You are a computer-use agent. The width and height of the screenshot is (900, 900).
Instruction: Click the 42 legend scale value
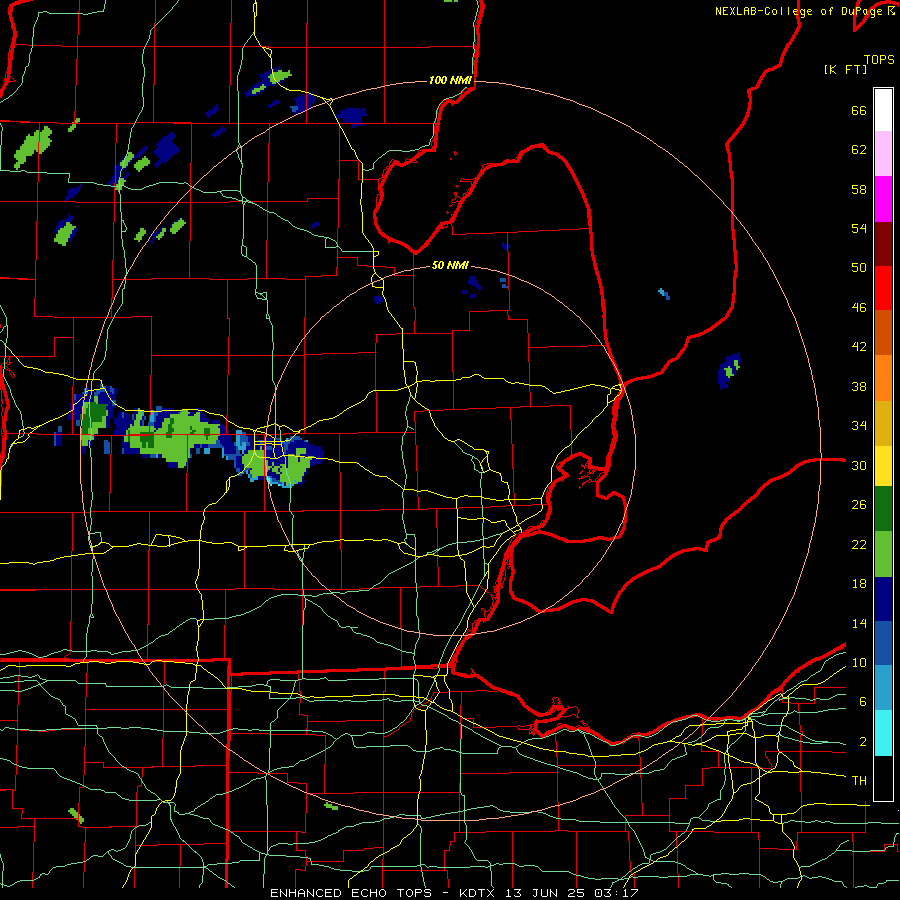859,346
